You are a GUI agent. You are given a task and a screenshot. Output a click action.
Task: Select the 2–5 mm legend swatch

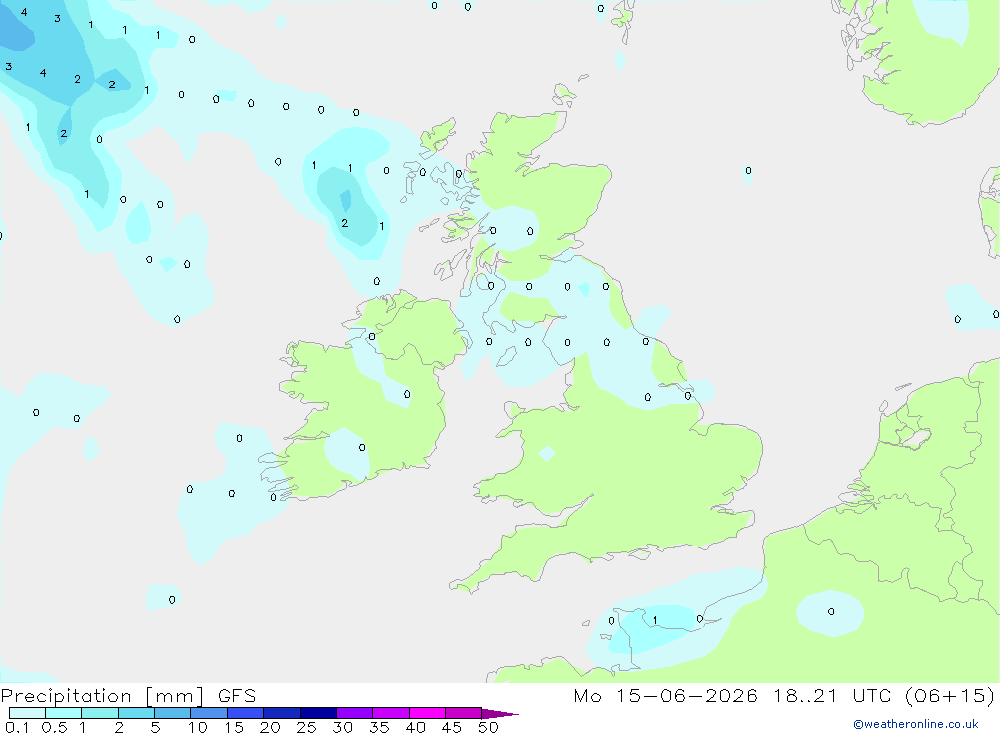pyautogui.click(x=136, y=713)
